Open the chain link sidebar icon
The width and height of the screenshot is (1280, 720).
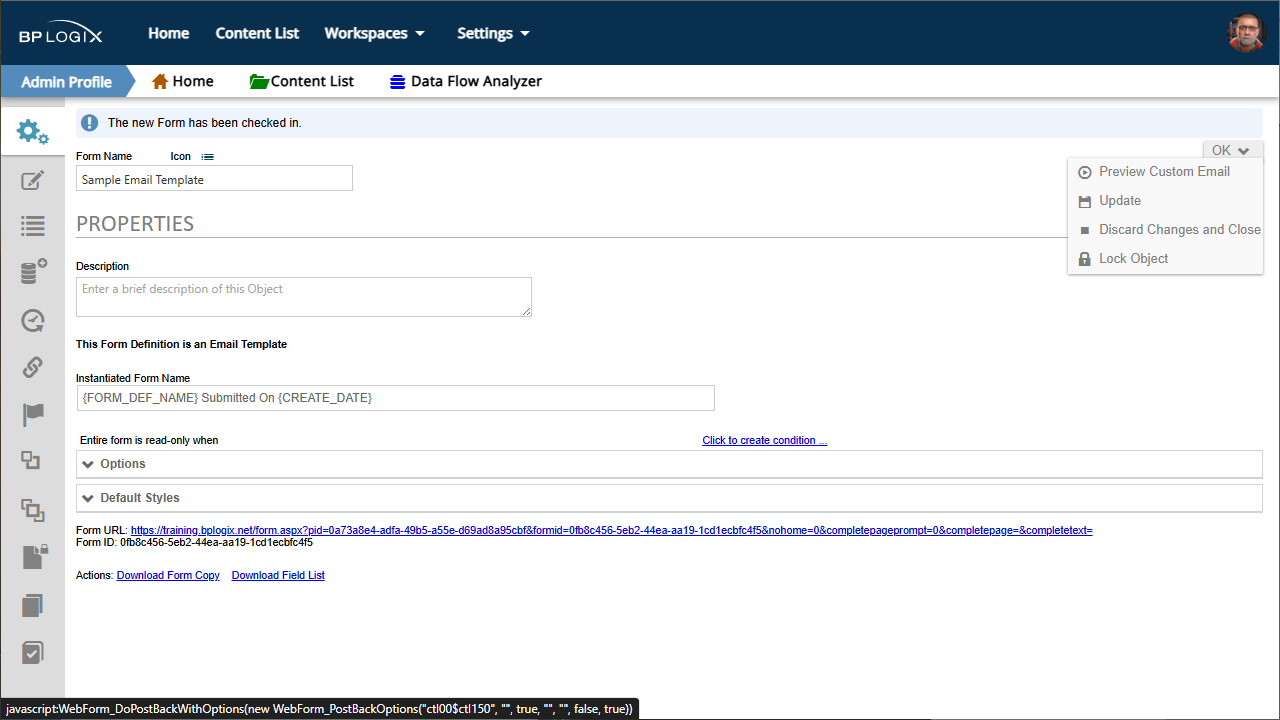tap(33, 367)
